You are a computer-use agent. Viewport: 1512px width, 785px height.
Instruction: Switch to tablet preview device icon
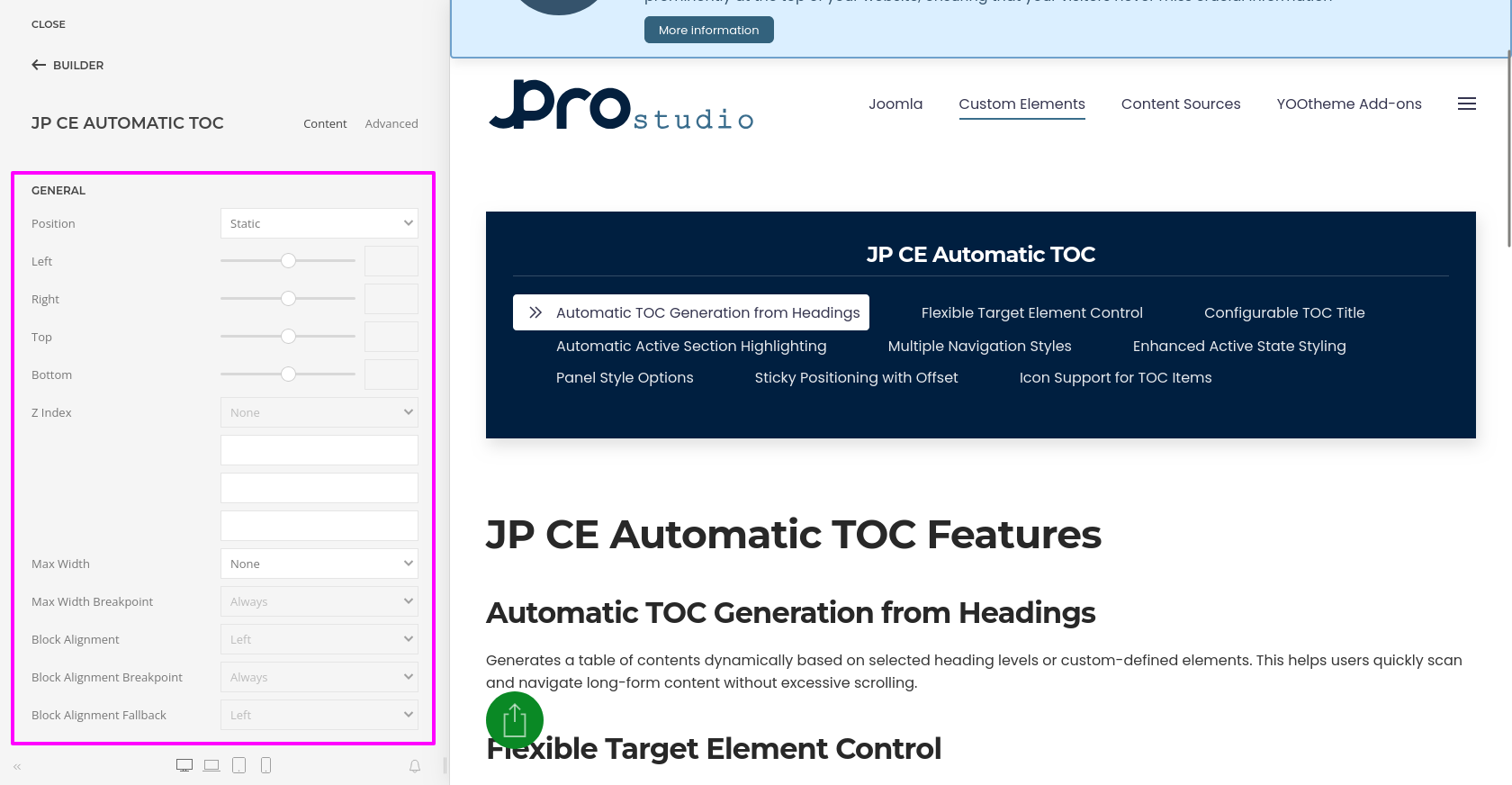238,765
